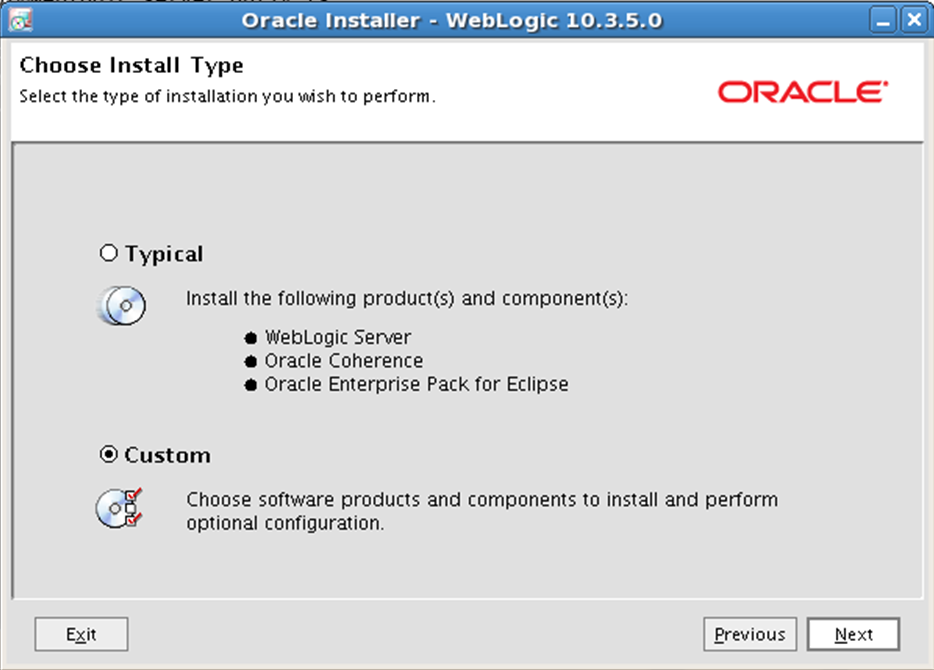Minimize the Oracle Installer window
This screenshot has height=670, width=934.
point(883,20)
